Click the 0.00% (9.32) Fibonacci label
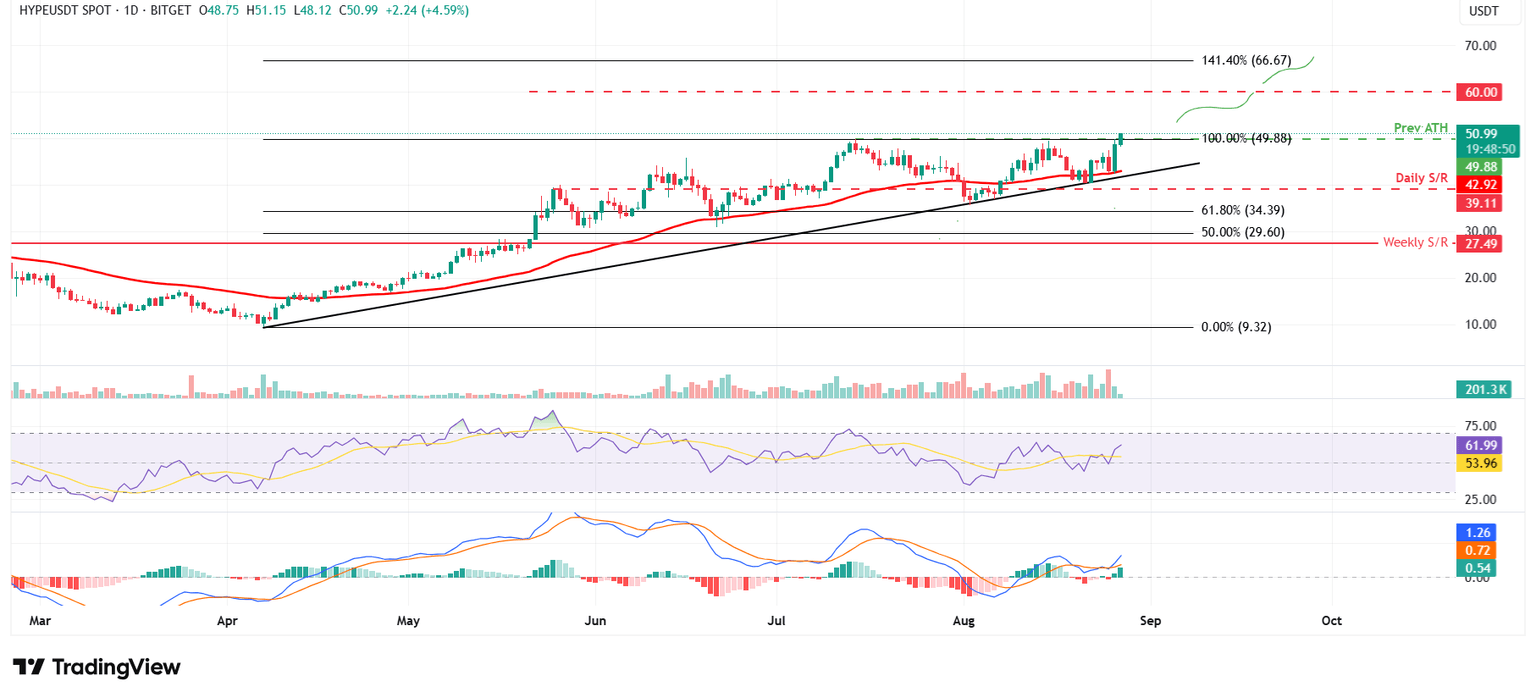 tap(1238, 326)
